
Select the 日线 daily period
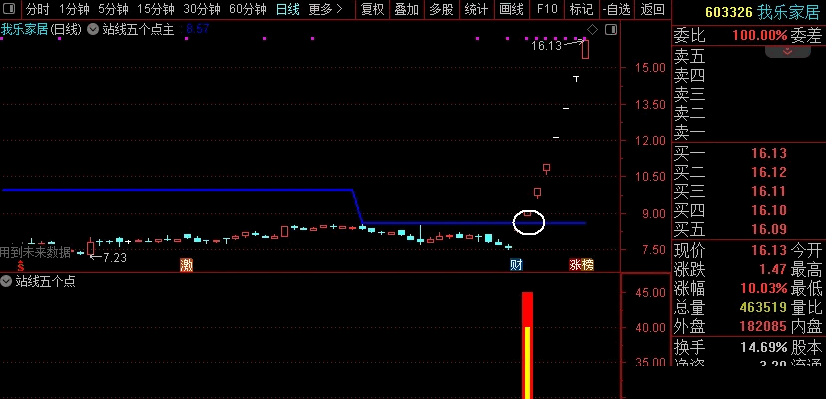pos(288,9)
